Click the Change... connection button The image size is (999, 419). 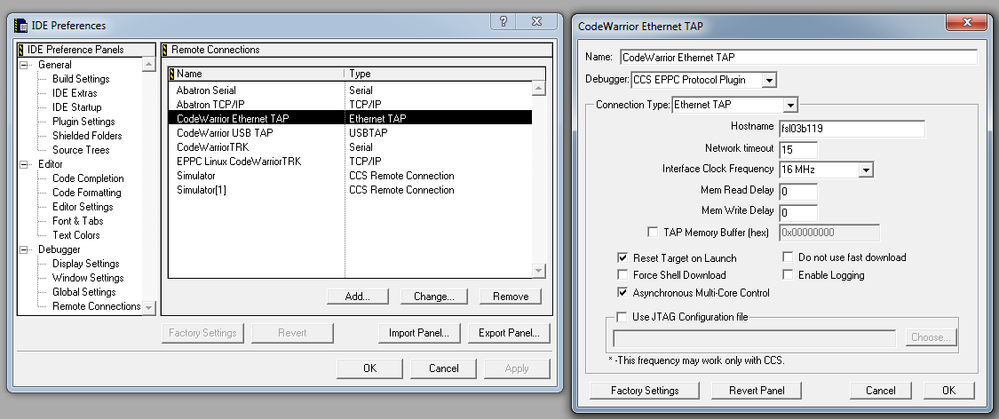coord(434,296)
